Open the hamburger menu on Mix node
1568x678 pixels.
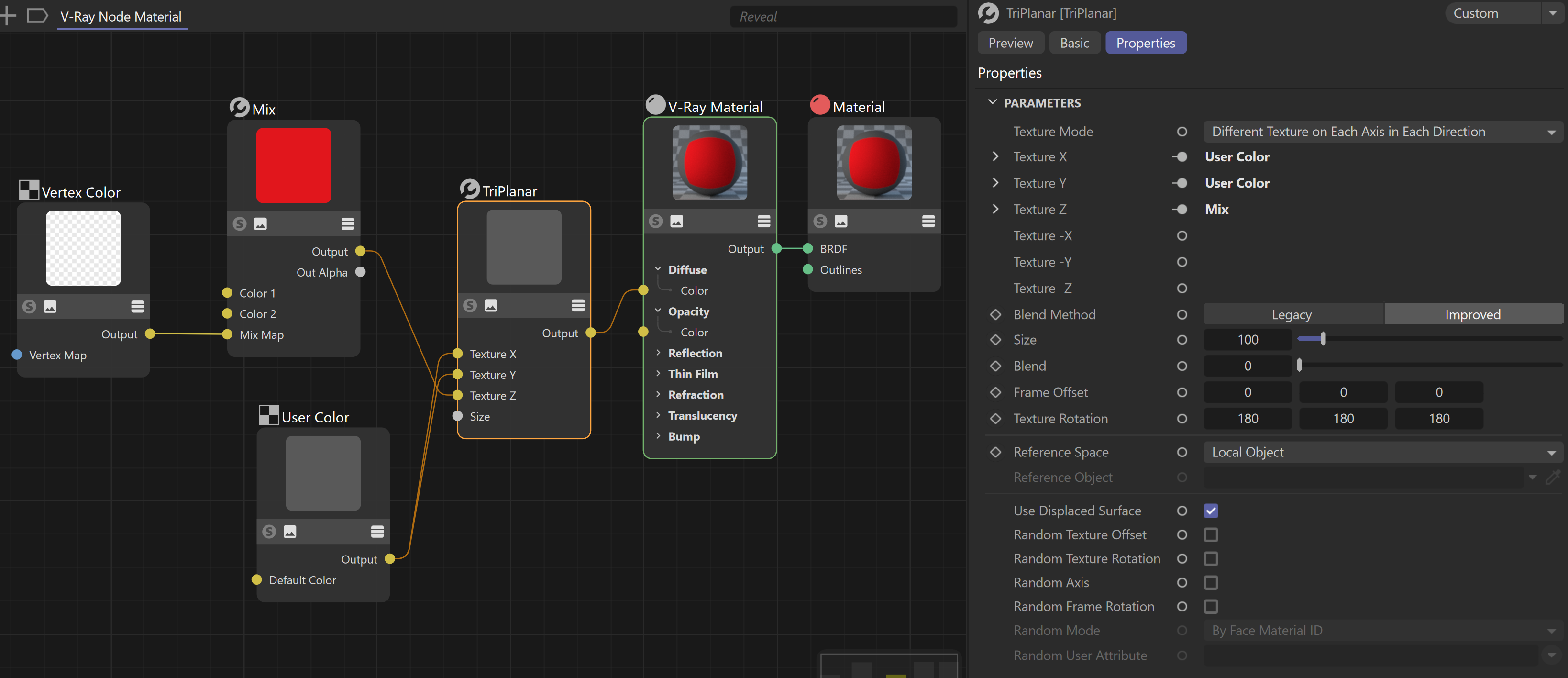tap(348, 224)
